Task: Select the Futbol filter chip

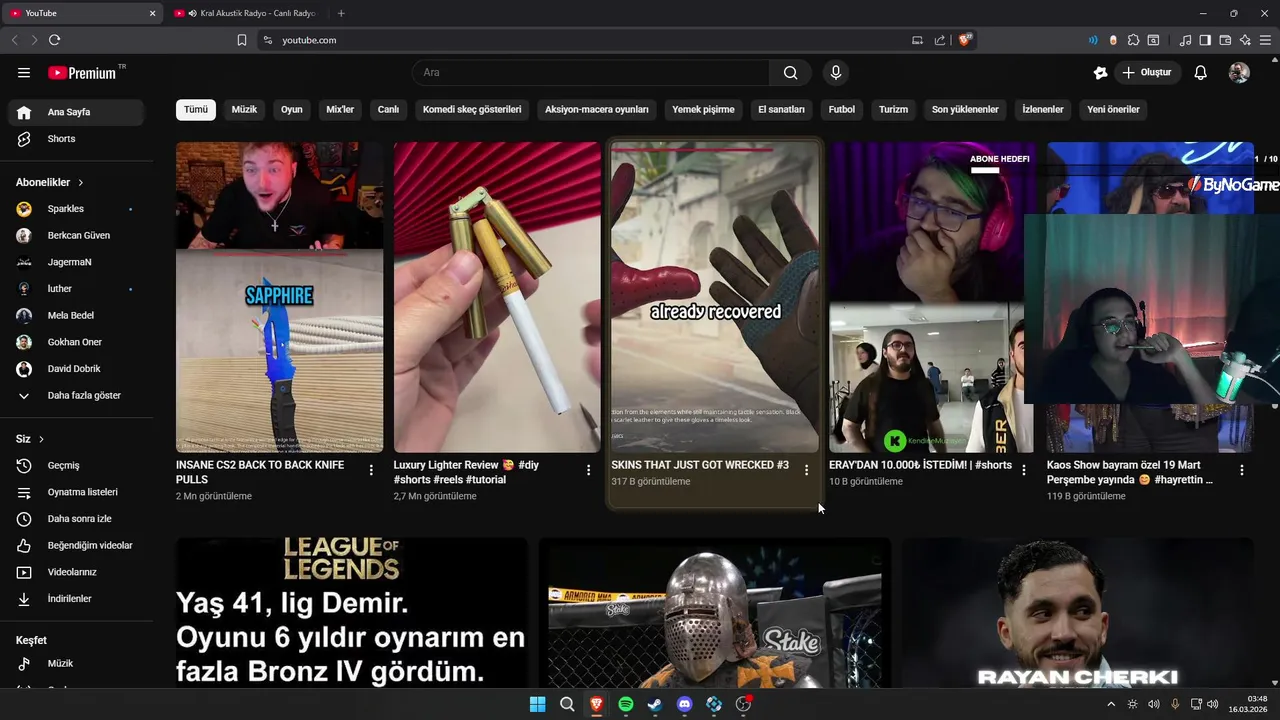Action: [842, 109]
